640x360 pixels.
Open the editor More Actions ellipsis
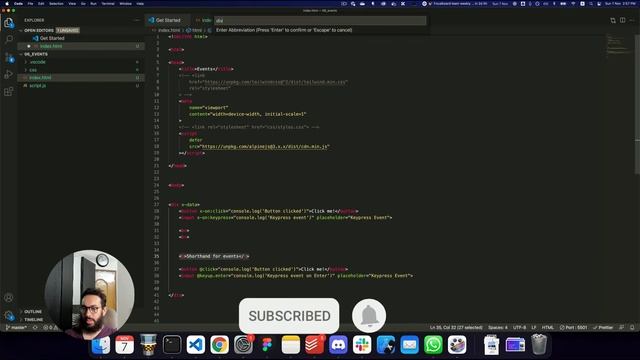click(632, 20)
